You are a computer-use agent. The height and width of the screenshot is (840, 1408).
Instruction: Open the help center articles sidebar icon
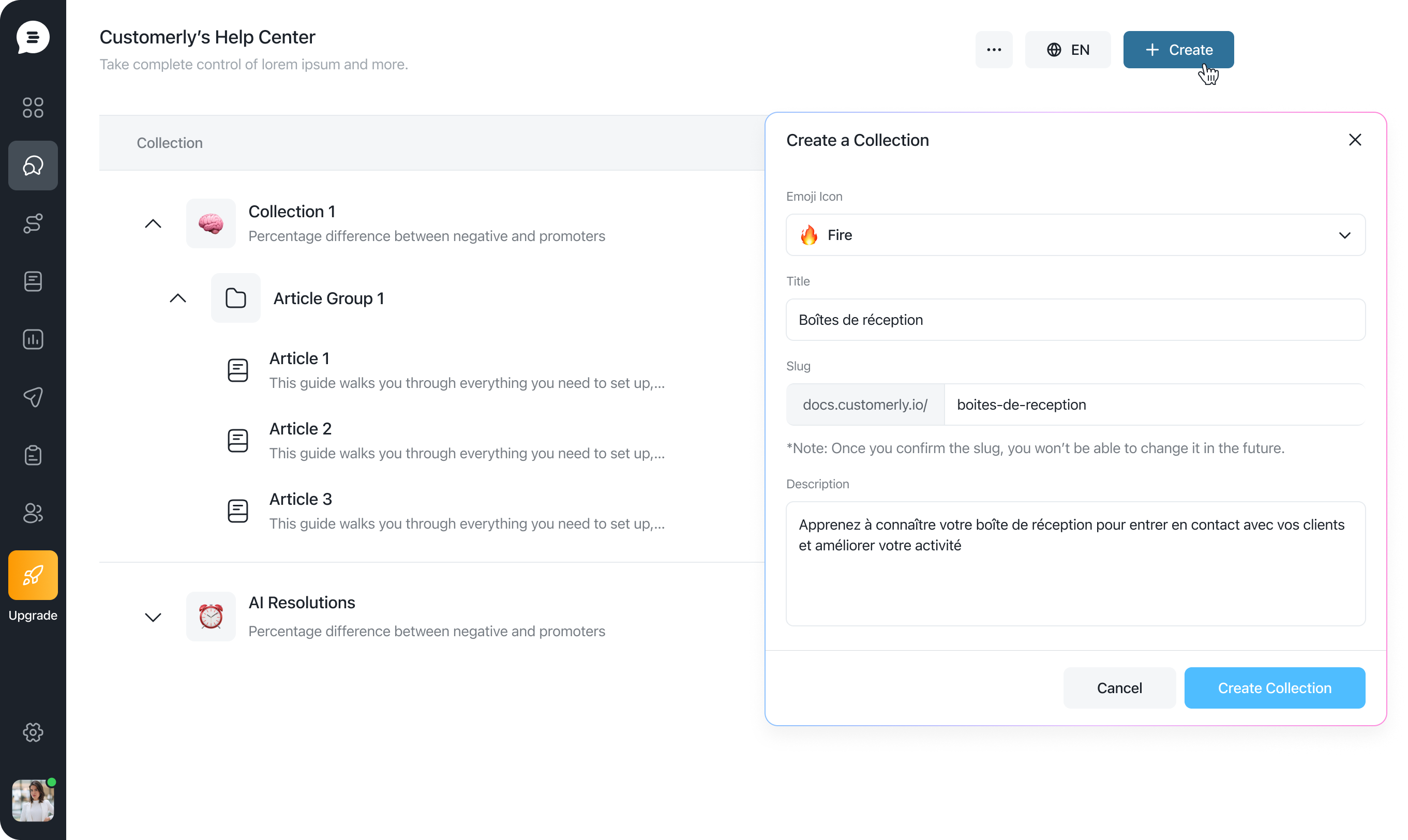point(33,281)
